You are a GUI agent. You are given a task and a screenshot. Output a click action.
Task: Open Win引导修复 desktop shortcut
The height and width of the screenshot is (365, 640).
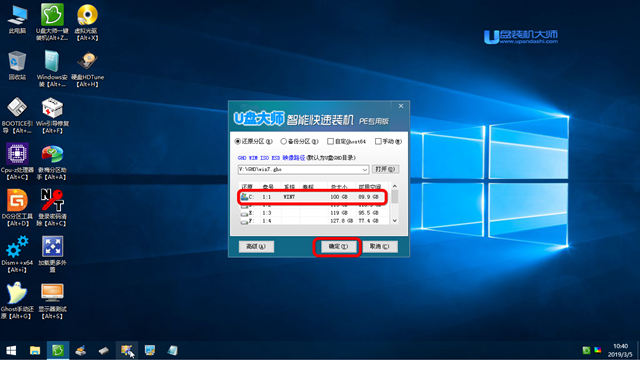click(52, 115)
